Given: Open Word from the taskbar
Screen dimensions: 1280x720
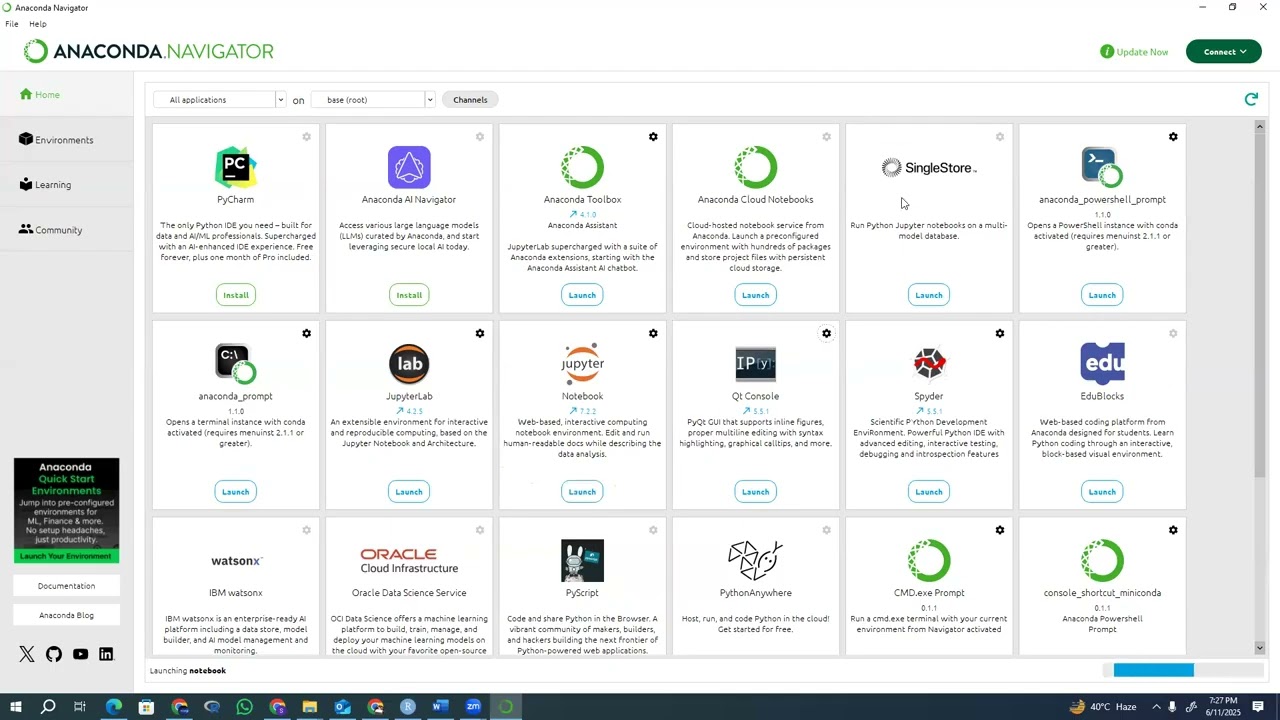Looking at the screenshot, I should pos(440,707).
